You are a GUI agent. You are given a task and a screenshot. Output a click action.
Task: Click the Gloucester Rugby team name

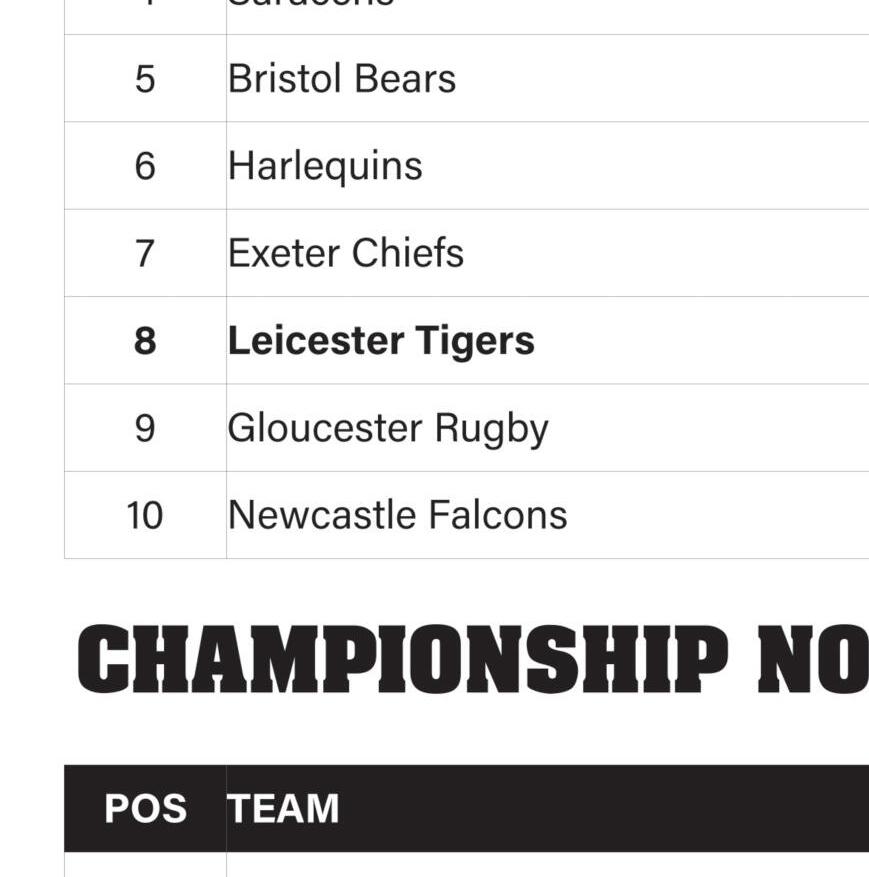387,428
